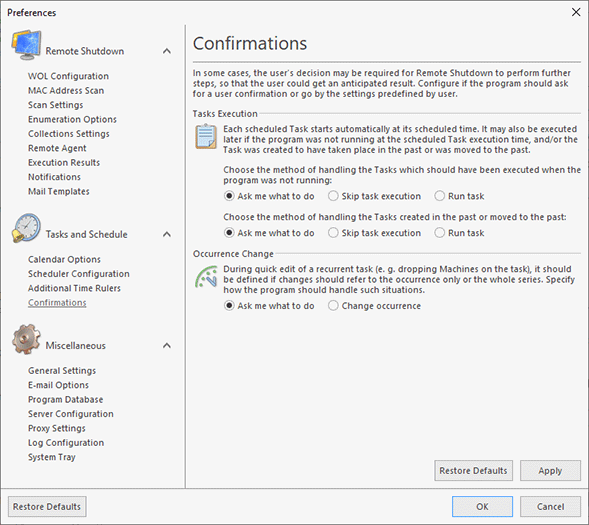Open Enumeration Options page
Image resolution: width=589 pixels, height=525 pixels.
pos(72,119)
